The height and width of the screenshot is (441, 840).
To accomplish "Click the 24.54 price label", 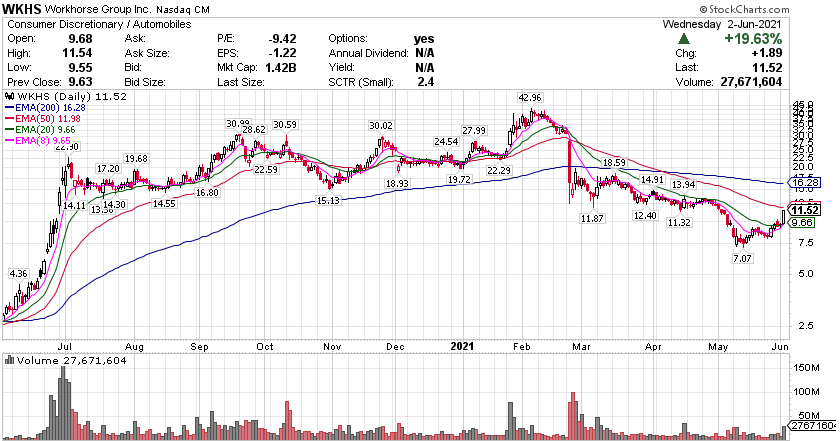I will pos(446,141).
